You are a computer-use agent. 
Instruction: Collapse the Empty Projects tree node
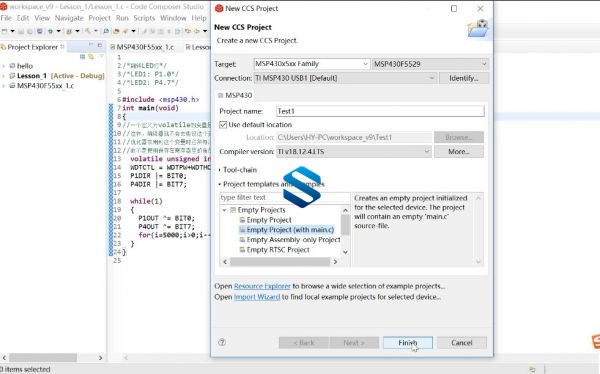pyautogui.click(x=225, y=210)
